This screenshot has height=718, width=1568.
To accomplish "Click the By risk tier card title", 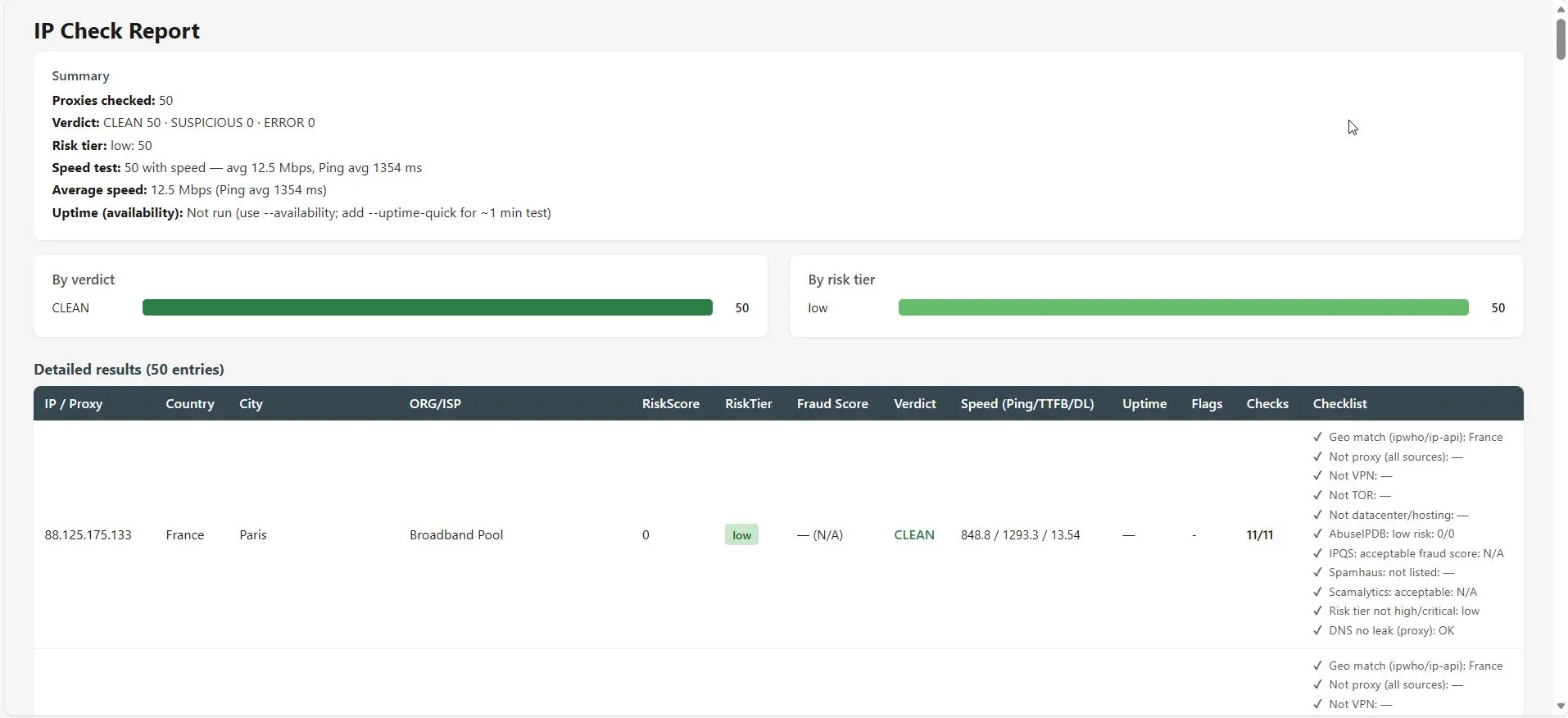I will coord(841,279).
